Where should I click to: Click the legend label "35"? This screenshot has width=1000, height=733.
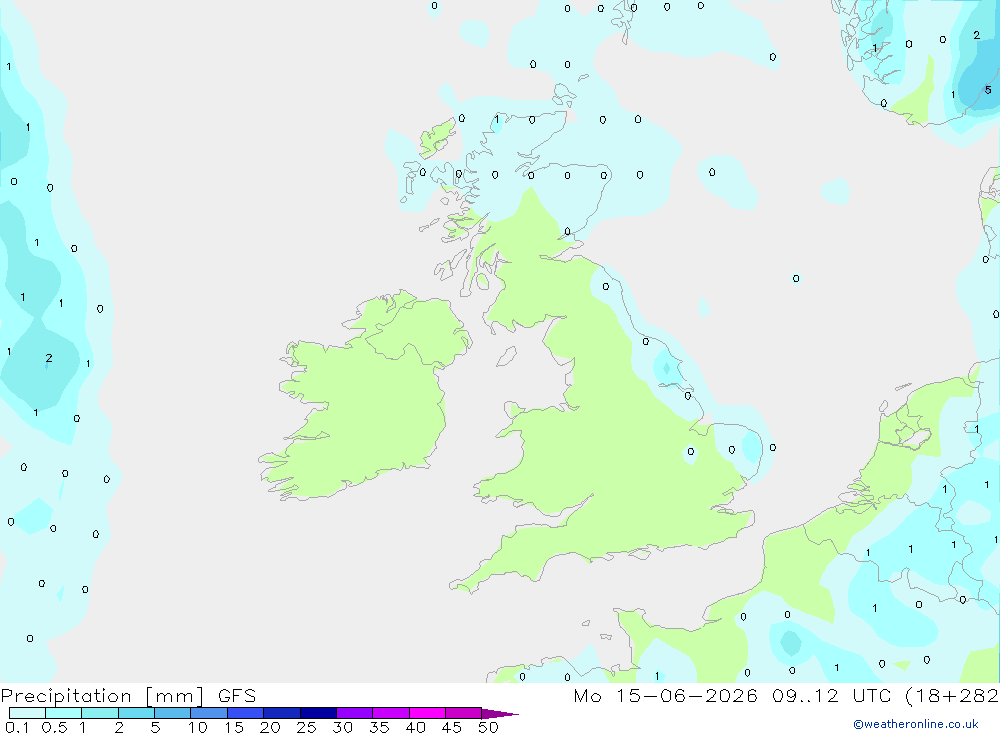pyautogui.click(x=379, y=727)
